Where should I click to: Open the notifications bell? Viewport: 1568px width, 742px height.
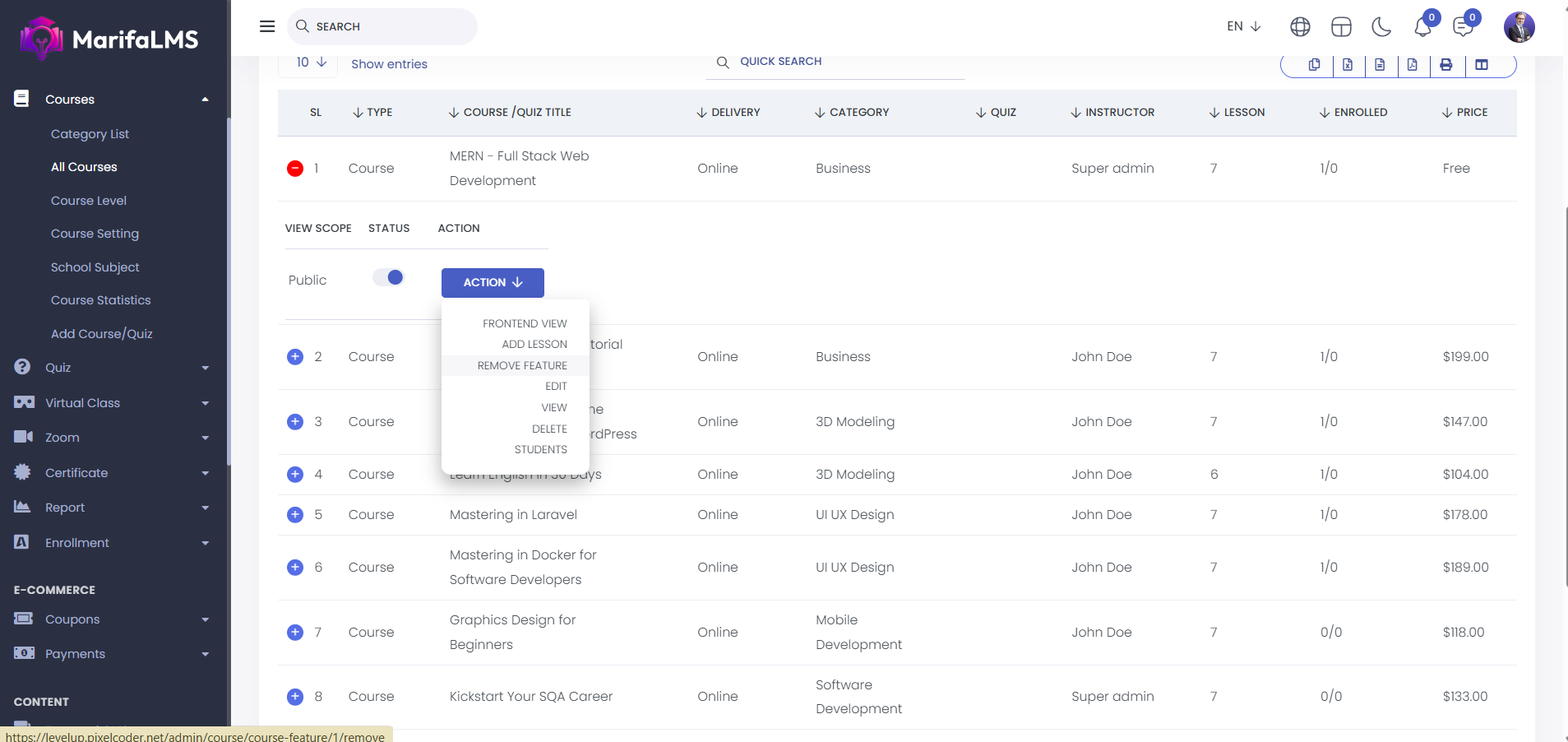click(x=1422, y=27)
